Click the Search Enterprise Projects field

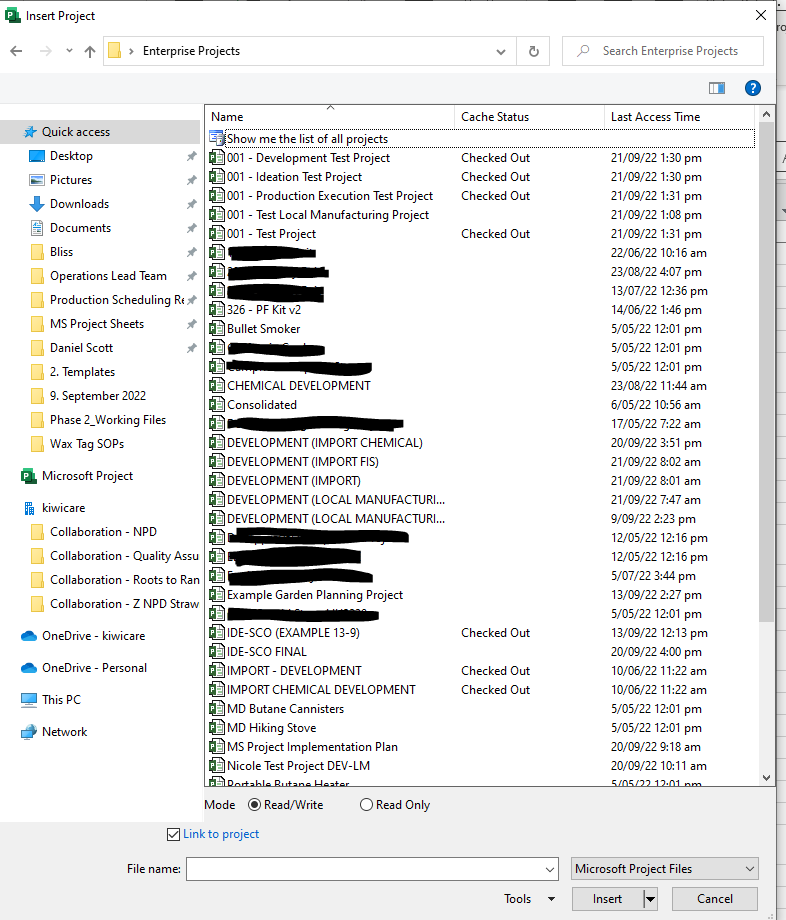[x=663, y=51]
